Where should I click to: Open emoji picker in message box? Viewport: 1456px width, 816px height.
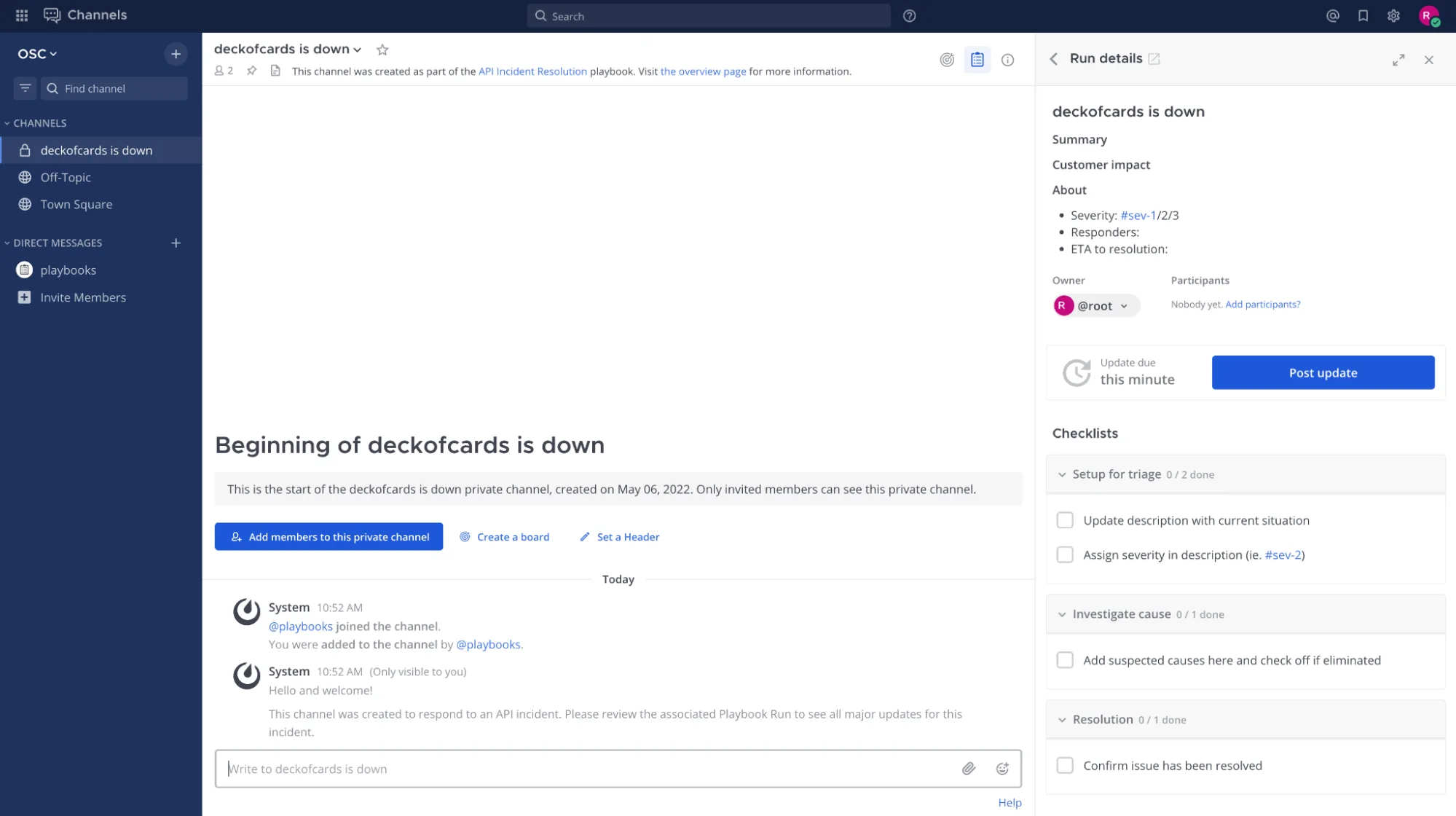click(1002, 769)
